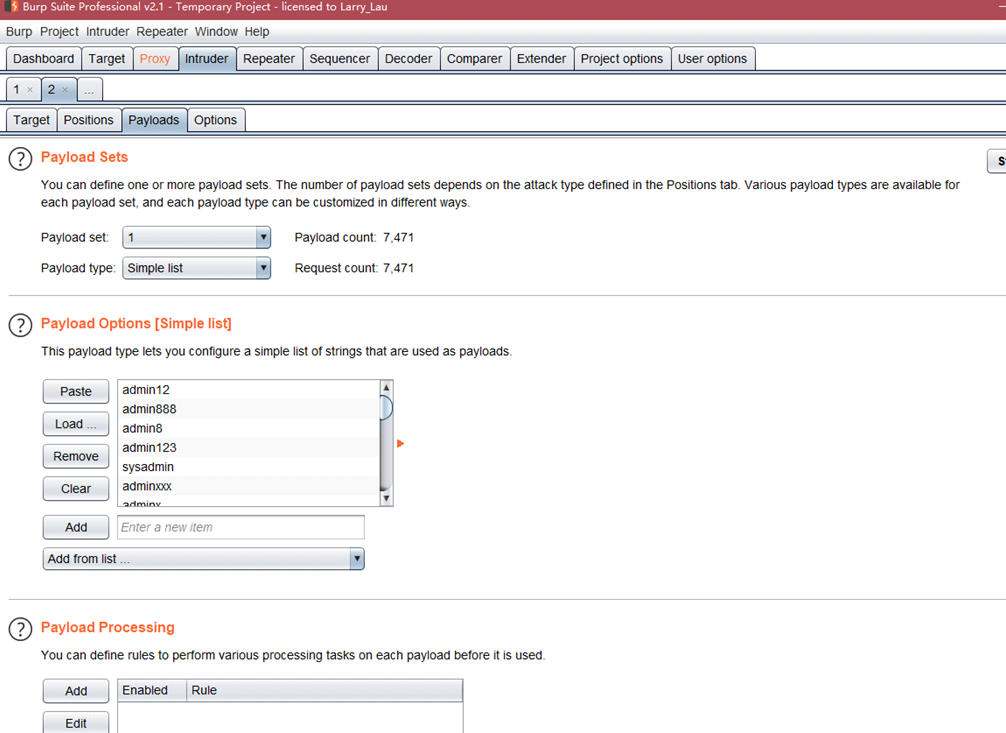
Task: Switch to the Comparer tab
Action: click(475, 58)
